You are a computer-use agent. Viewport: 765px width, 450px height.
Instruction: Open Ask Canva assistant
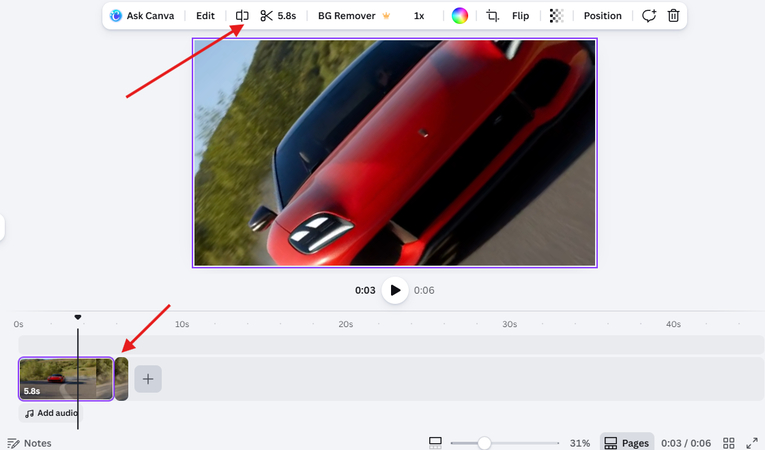pos(141,16)
